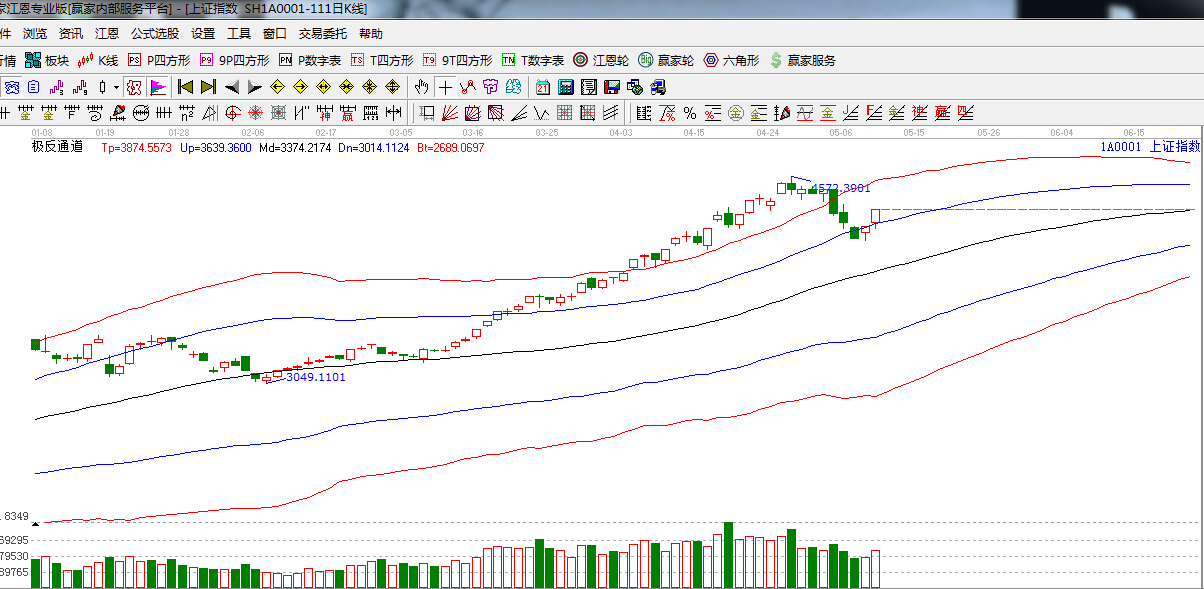Click the 4572.3901 high price label
Image resolution: width=1204 pixels, height=589 pixels.
pyautogui.click(x=840, y=188)
